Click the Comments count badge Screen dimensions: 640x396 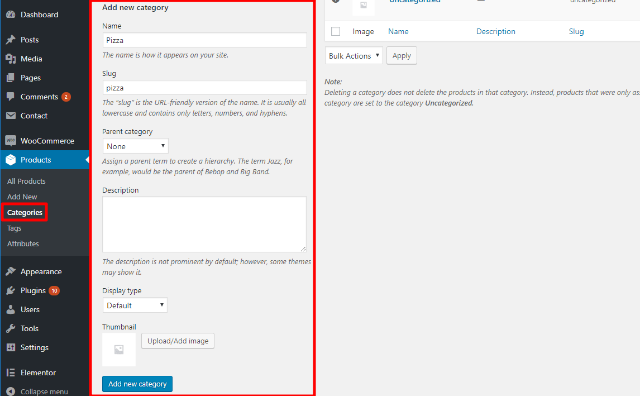[x=66, y=97]
